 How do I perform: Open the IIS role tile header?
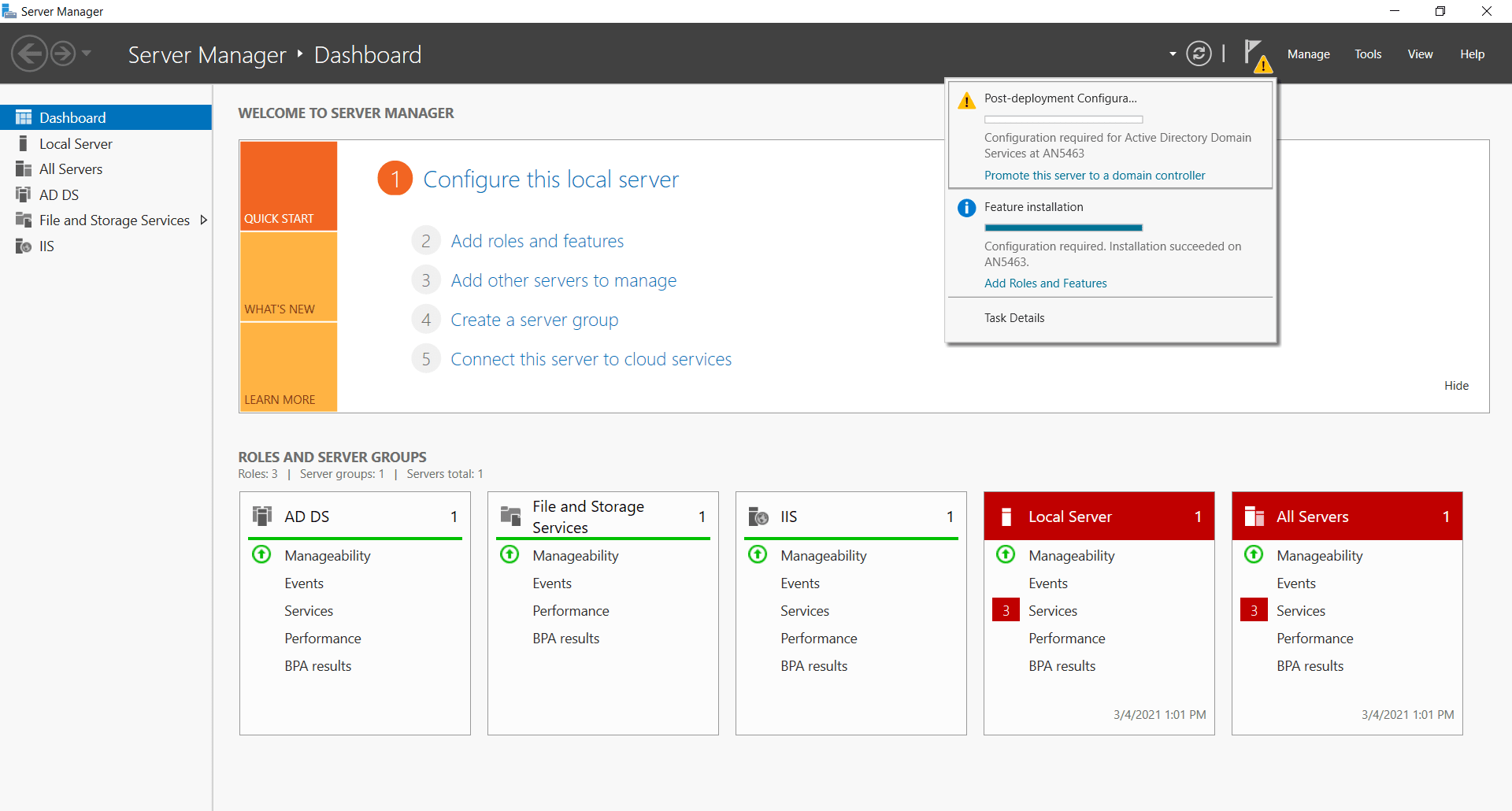[851, 517]
